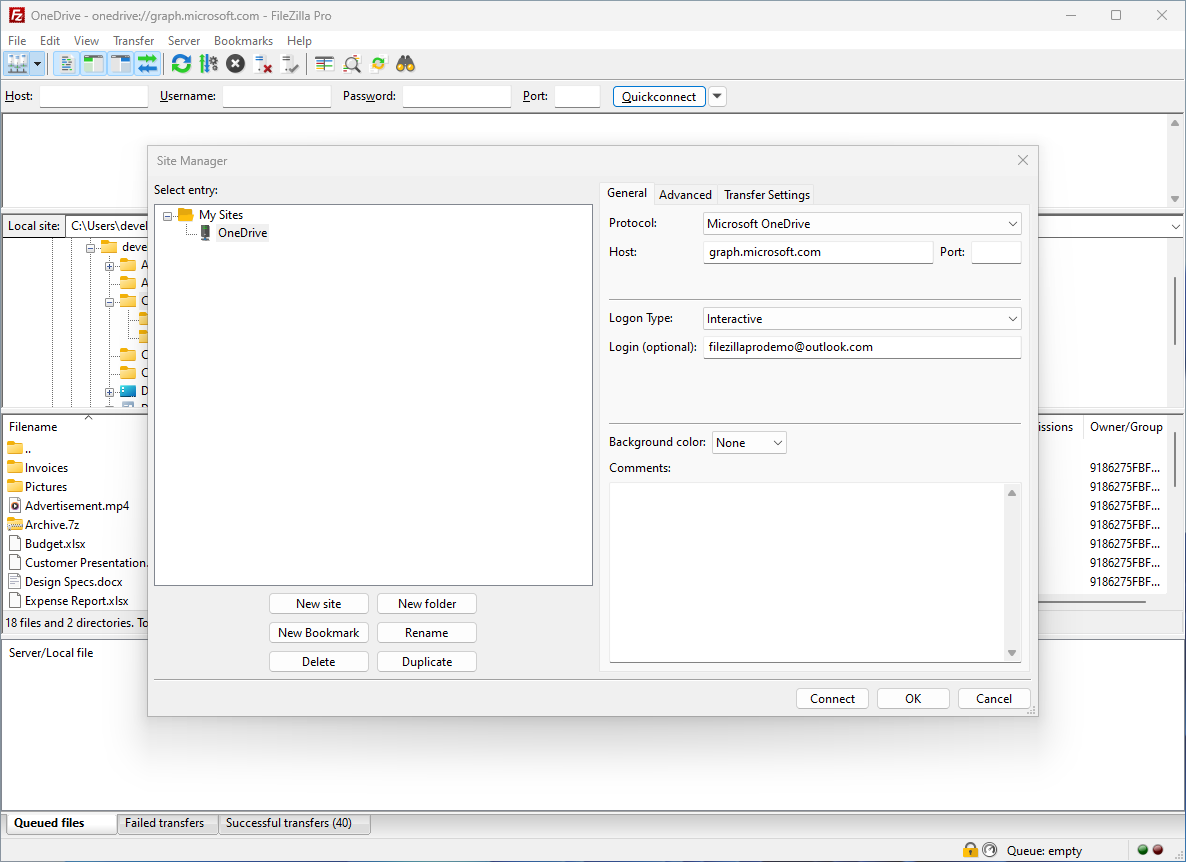Open the Bookmarks menu

(243, 40)
